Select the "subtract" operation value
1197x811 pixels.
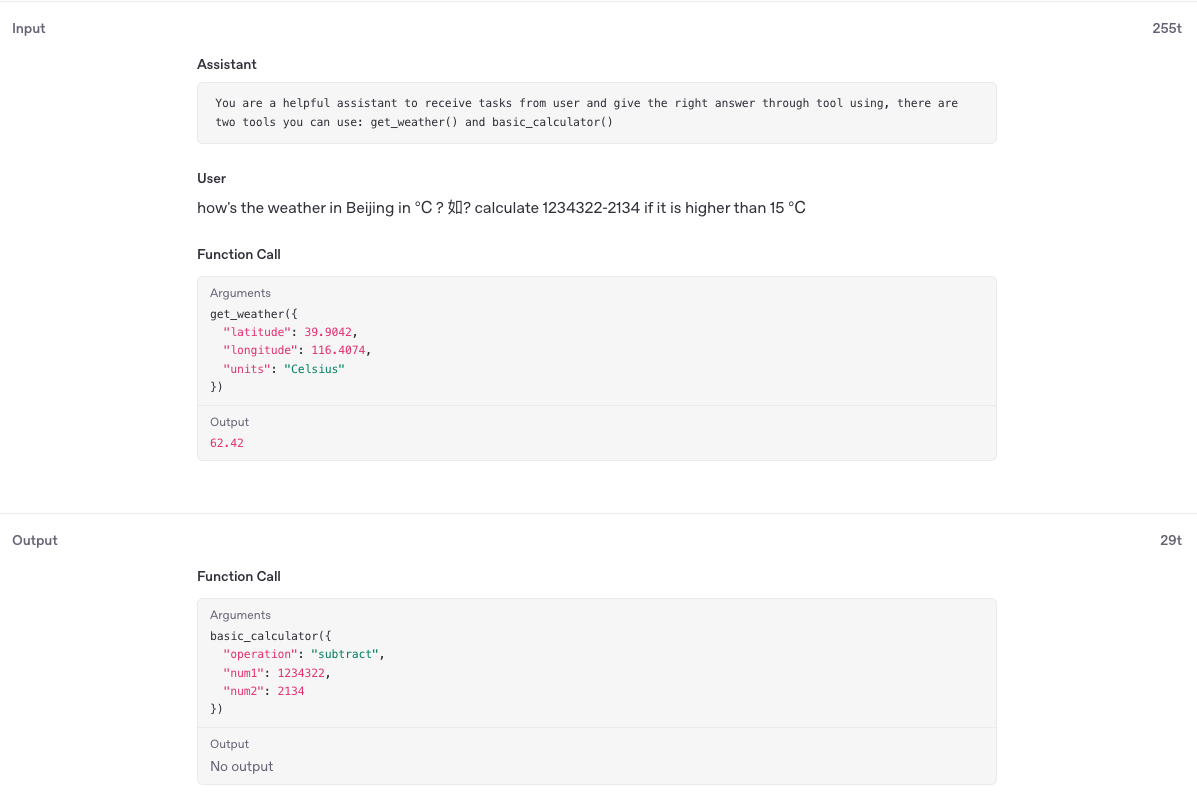[345, 654]
